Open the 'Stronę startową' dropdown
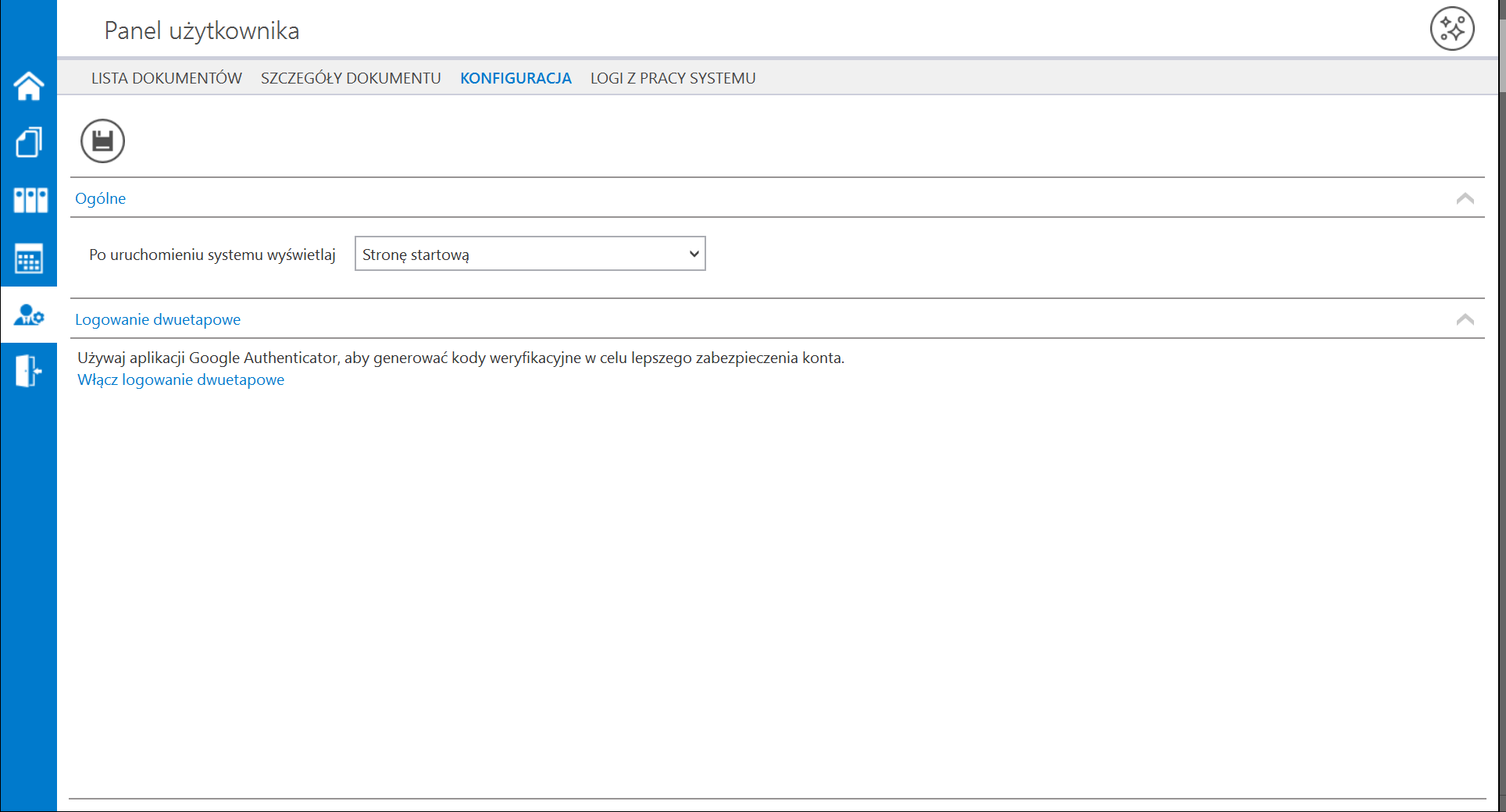This screenshot has height=812, width=1506. tap(530, 254)
